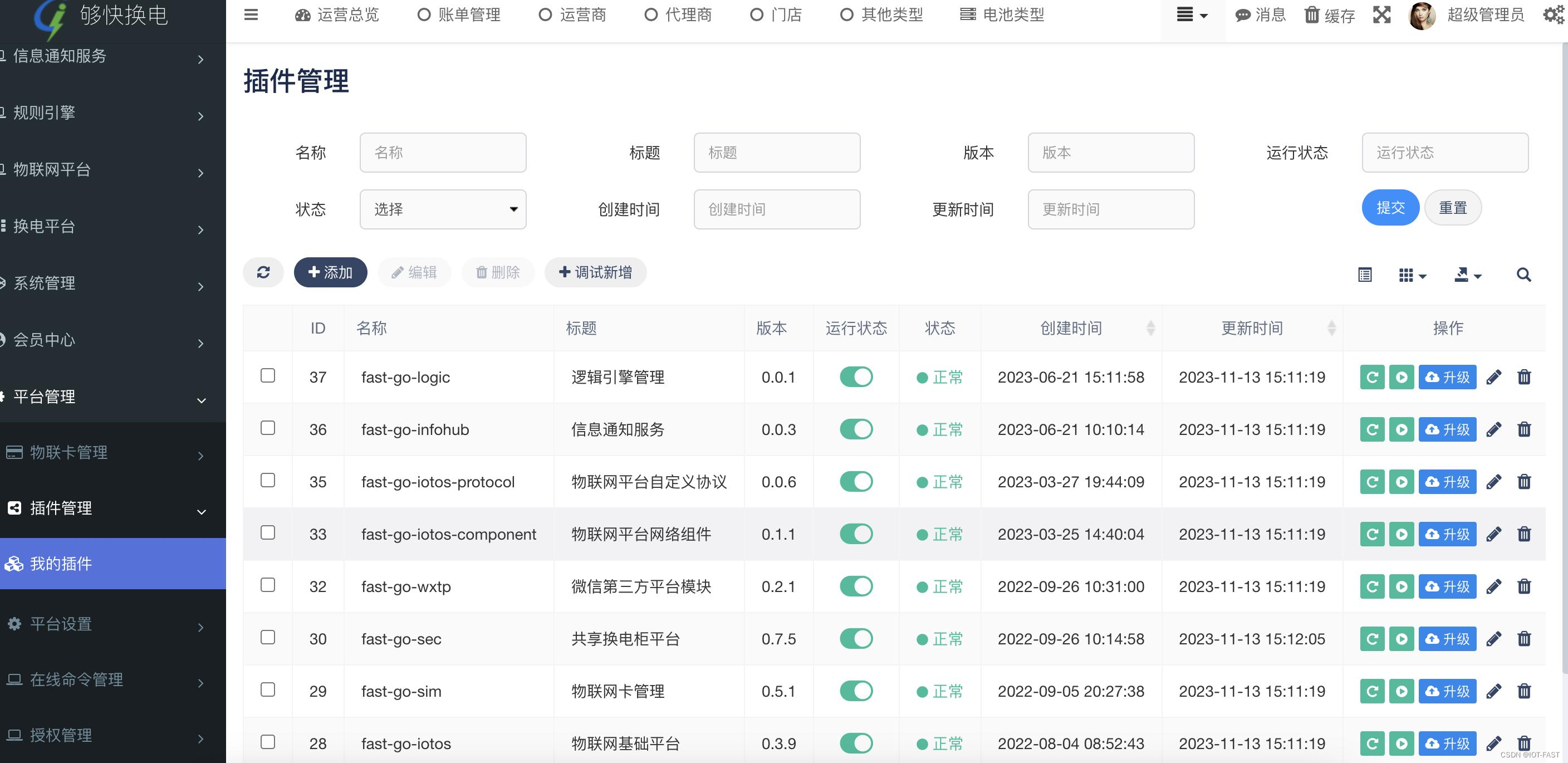Open the 消息 messages panel

coord(1260,15)
